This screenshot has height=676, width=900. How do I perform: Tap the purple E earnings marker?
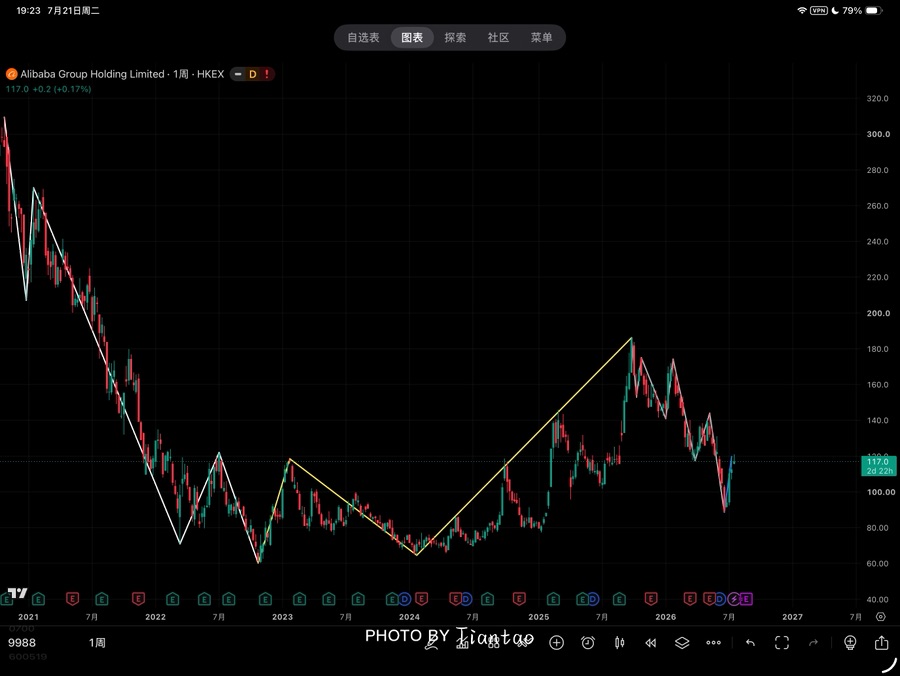(x=746, y=599)
